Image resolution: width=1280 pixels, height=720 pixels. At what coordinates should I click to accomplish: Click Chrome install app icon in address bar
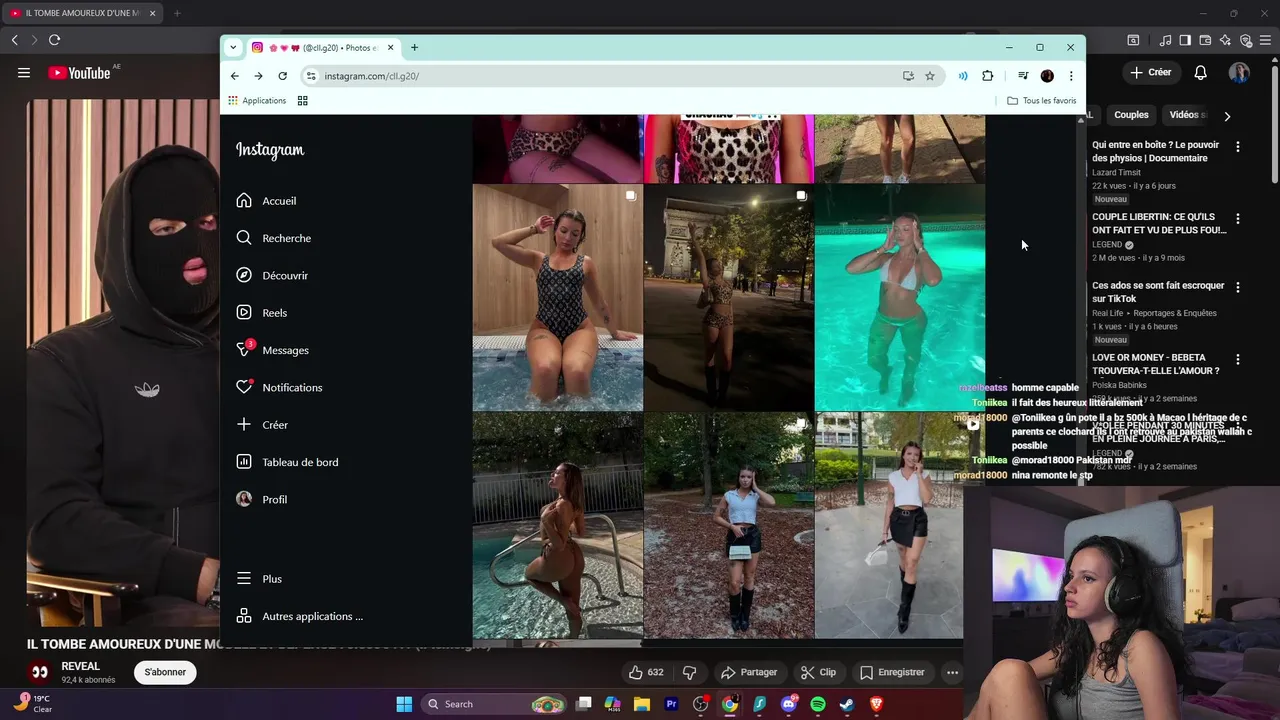click(x=908, y=76)
